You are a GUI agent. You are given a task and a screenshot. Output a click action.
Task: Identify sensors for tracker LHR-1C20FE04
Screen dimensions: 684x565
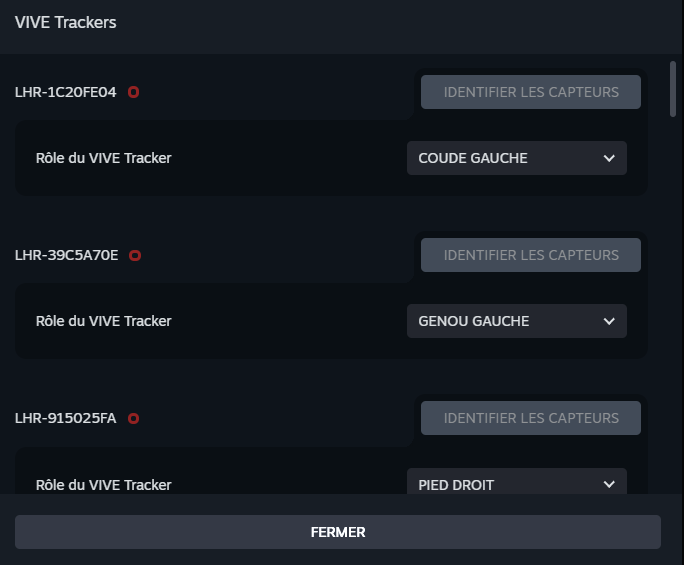[531, 92]
